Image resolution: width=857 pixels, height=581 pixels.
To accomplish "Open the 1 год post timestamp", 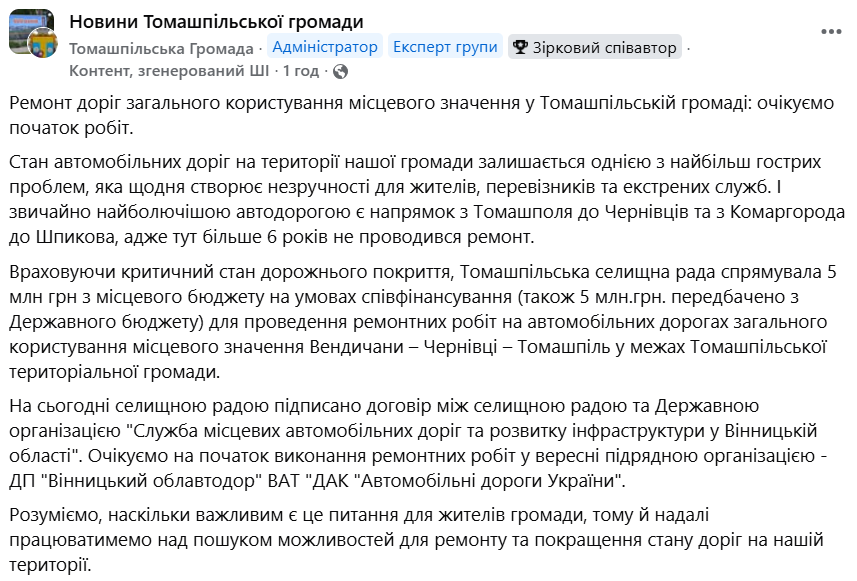I will coord(301,71).
